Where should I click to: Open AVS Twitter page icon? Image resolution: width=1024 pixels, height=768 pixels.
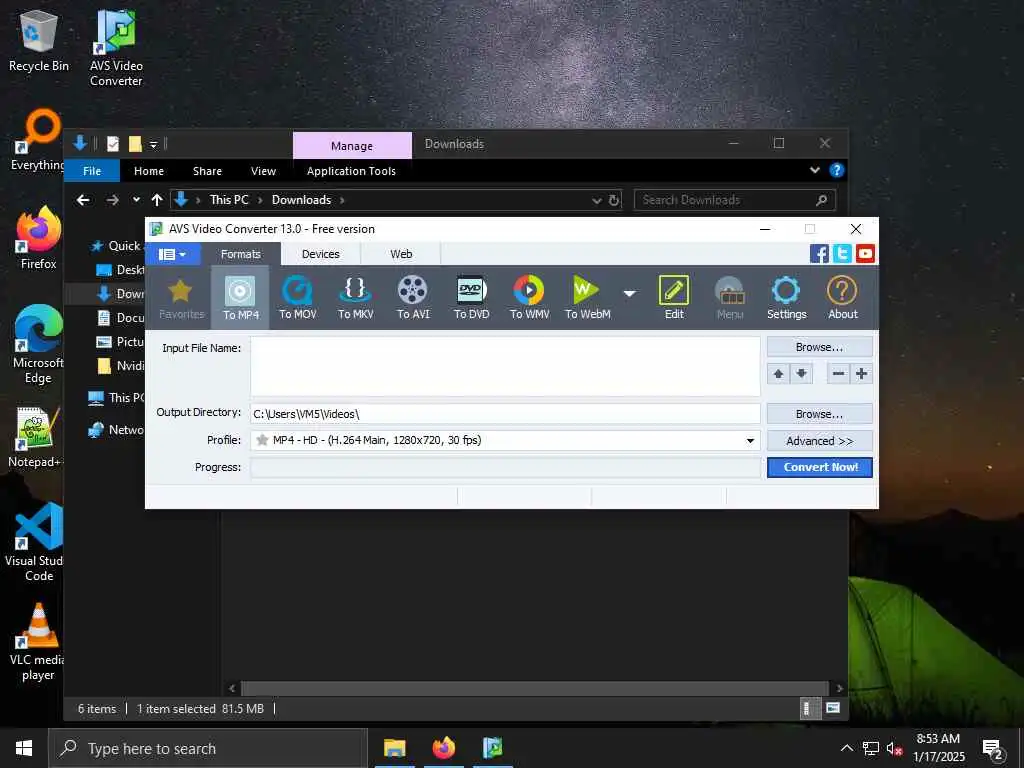(842, 253)
